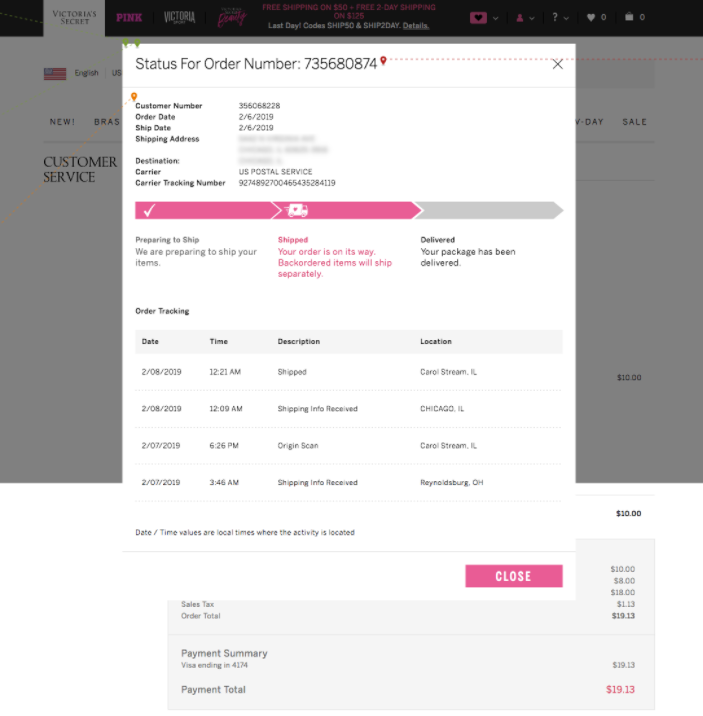The image size is (703, 716).
Task: Click the pink heart card icon
Action: pos(478,18)
